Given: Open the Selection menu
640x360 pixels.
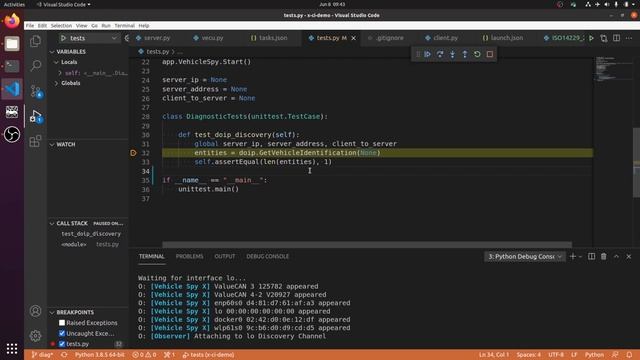Looking at the screenshot, I should (61, 25).
